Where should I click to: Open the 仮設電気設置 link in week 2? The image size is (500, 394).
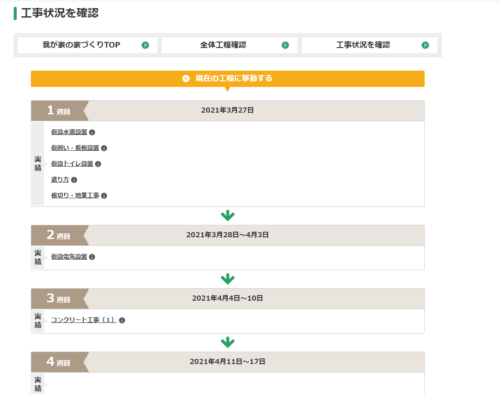tap(69, 257)
